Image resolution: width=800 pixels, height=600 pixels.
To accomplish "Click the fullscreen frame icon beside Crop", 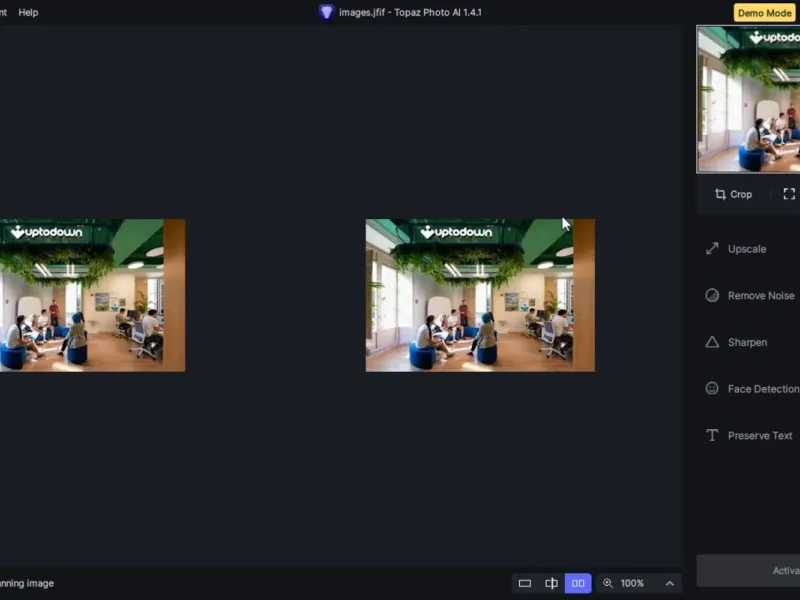I will pos(789,194).
